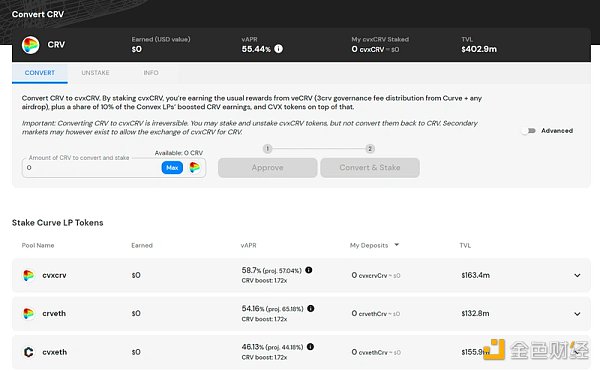Image resolution: width=600 pixels, height=371 pixels.
Task: Open the INFO tab
Action: point(151,73)
